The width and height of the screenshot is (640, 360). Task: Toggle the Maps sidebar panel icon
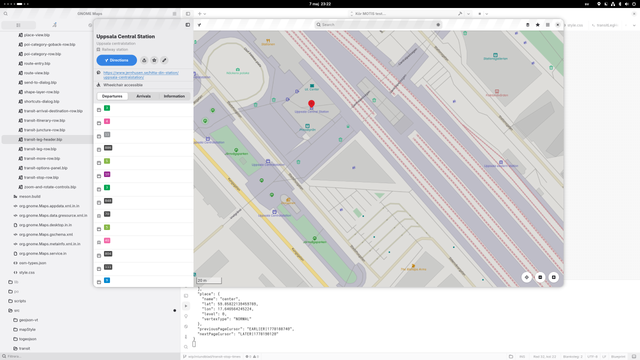[x=188, y=25]
